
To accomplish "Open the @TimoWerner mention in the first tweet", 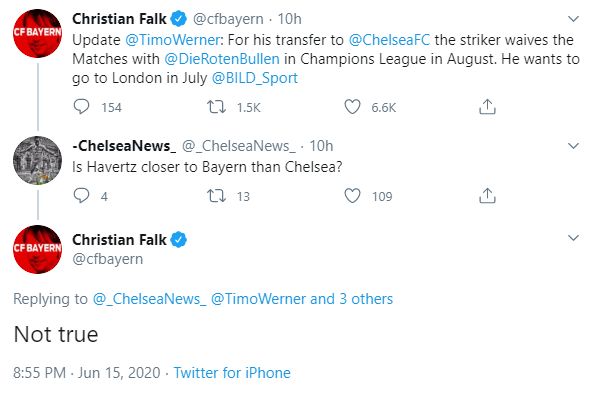I will tap(172, 40).
